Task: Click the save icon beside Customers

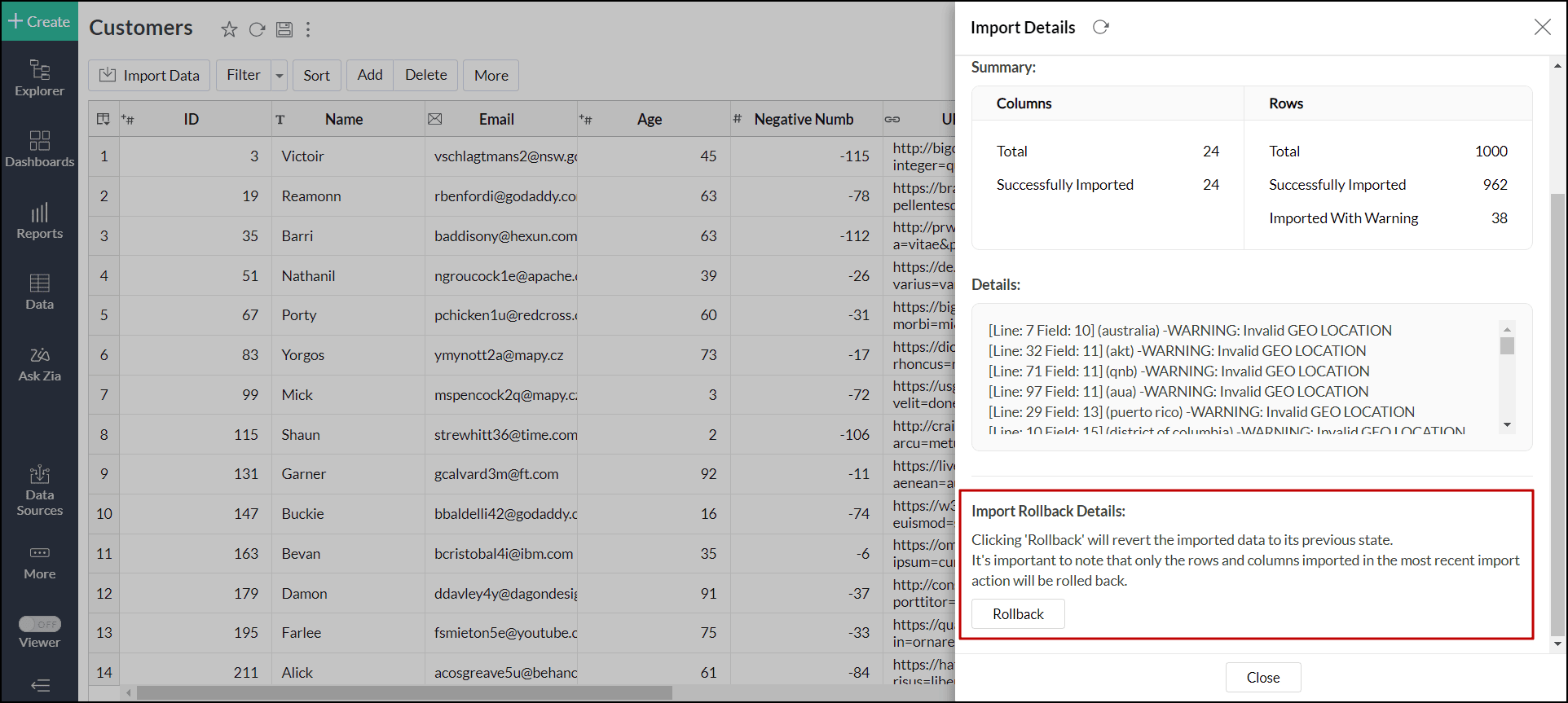Action: (284, 30)
